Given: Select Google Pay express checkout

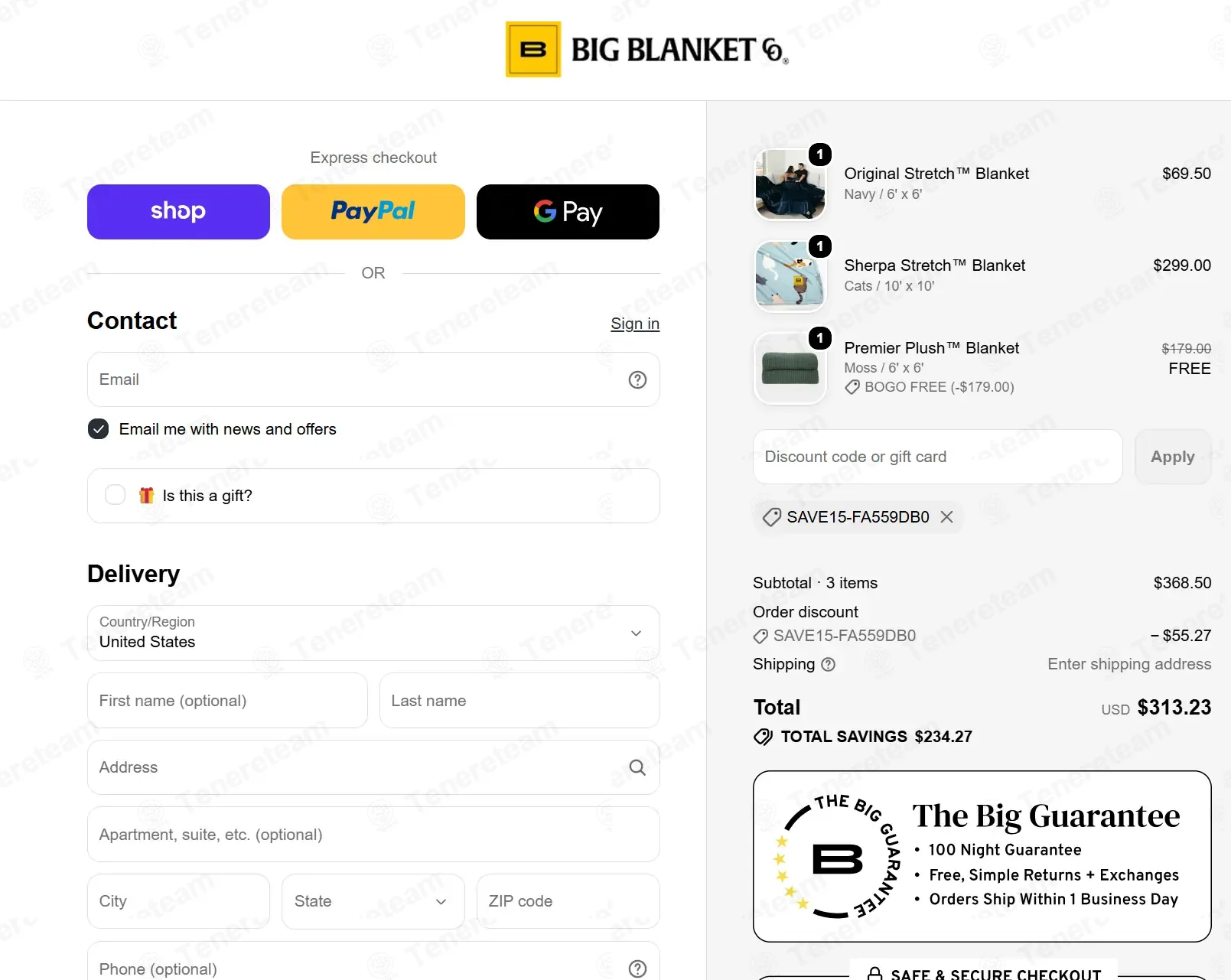Looking at the screenshot, I should pyautogui.click(x=568, y=212).
